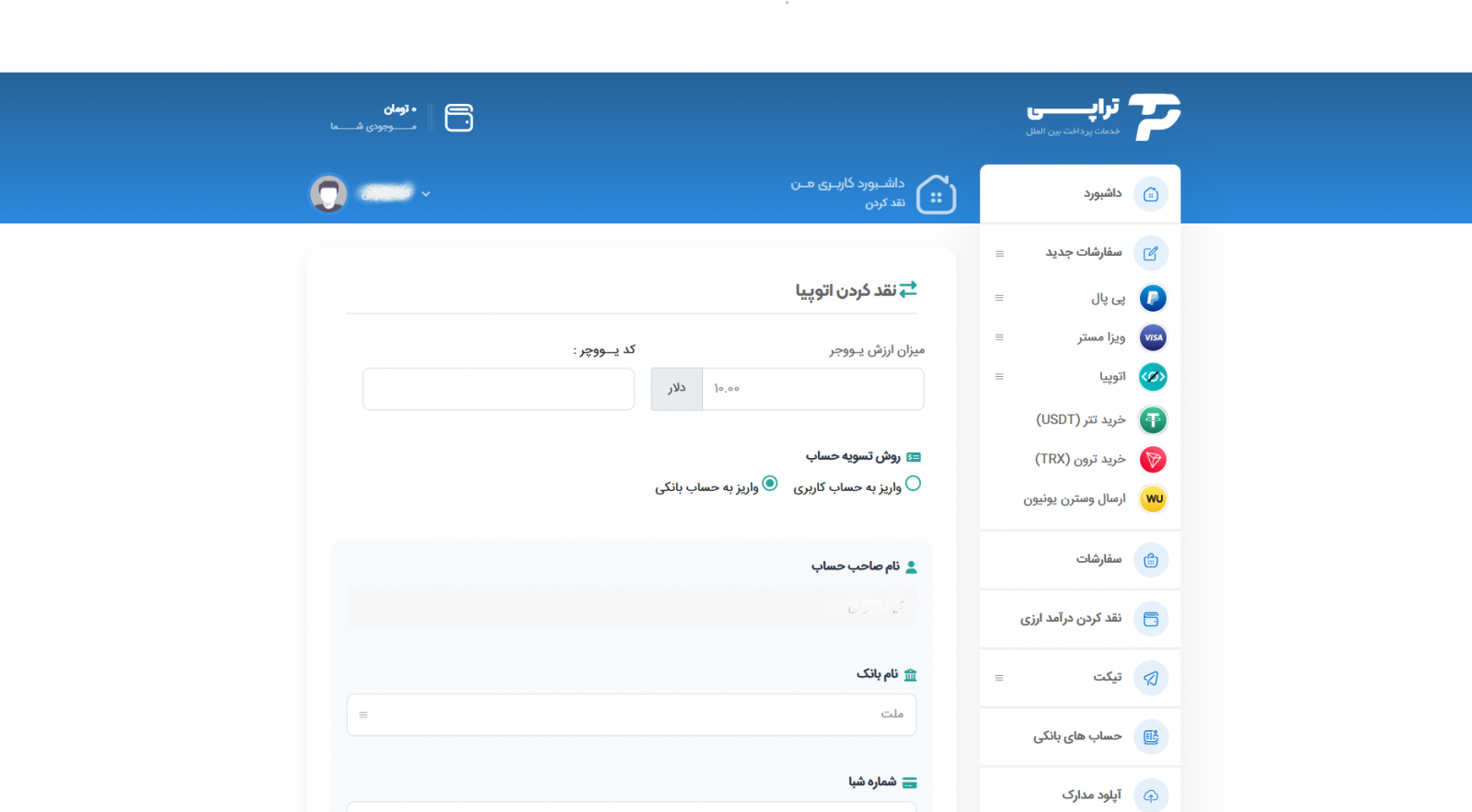Viewport: 1472px width, 812px height.
Task: Open خرید تتر (USDT) link
Action: (x=1080, y=419)
